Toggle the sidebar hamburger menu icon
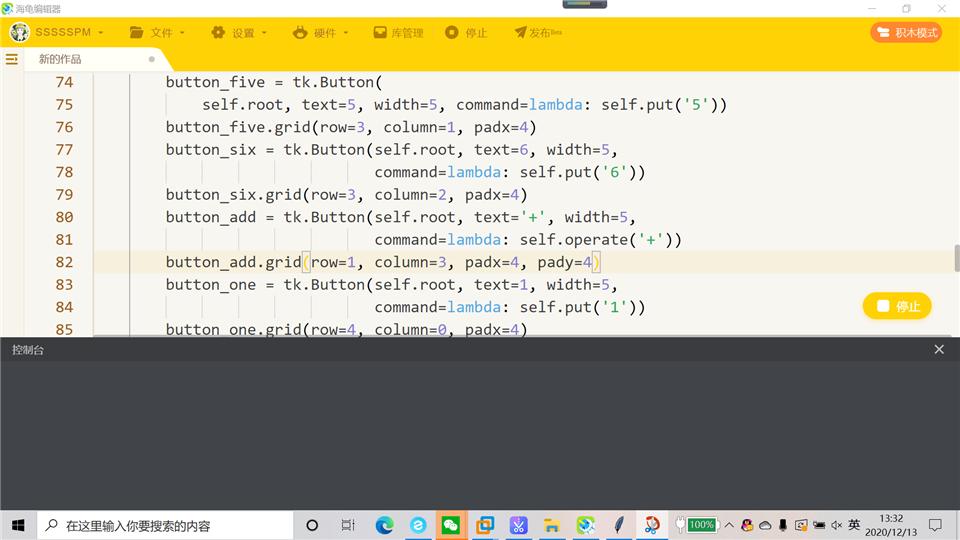This screenshot has width=960, height=540. click(x=12, y=59)
